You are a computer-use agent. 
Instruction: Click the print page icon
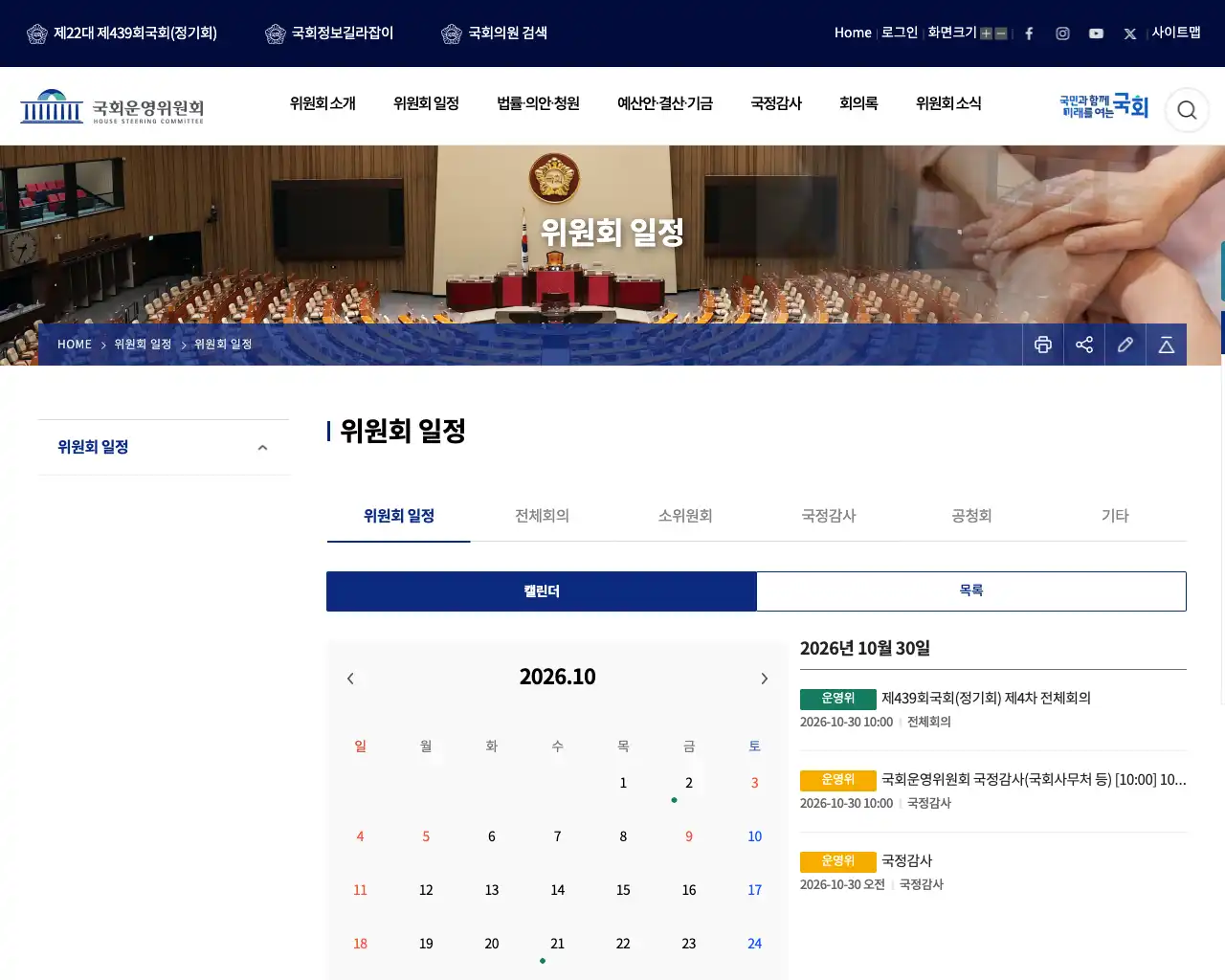click(1043, 345)
